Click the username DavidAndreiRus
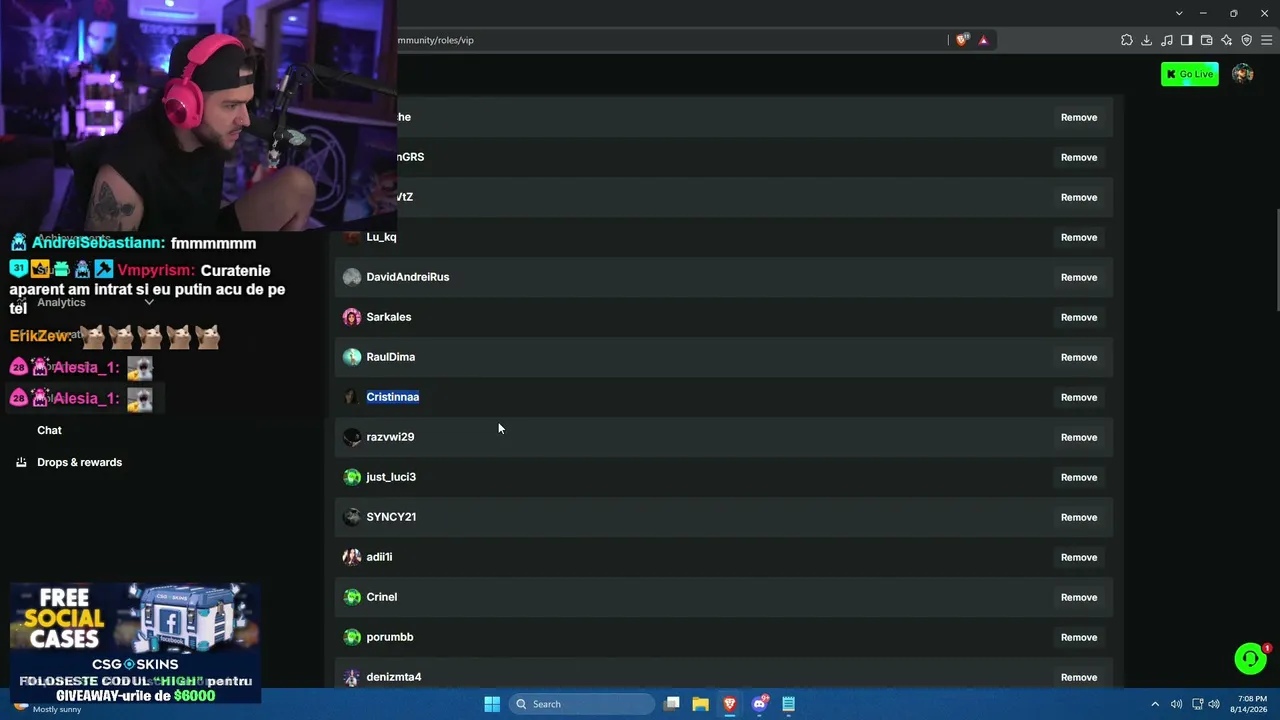 (x=408, y=277)
